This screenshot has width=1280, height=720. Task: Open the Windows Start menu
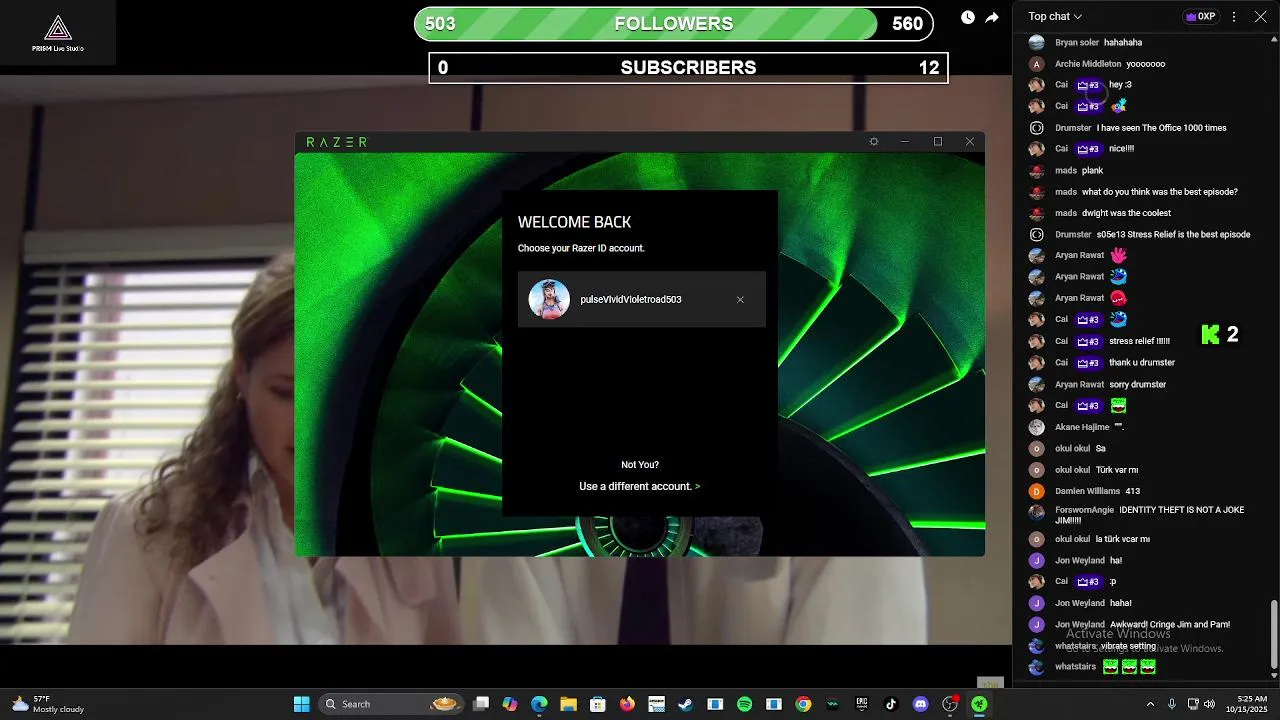301,704
